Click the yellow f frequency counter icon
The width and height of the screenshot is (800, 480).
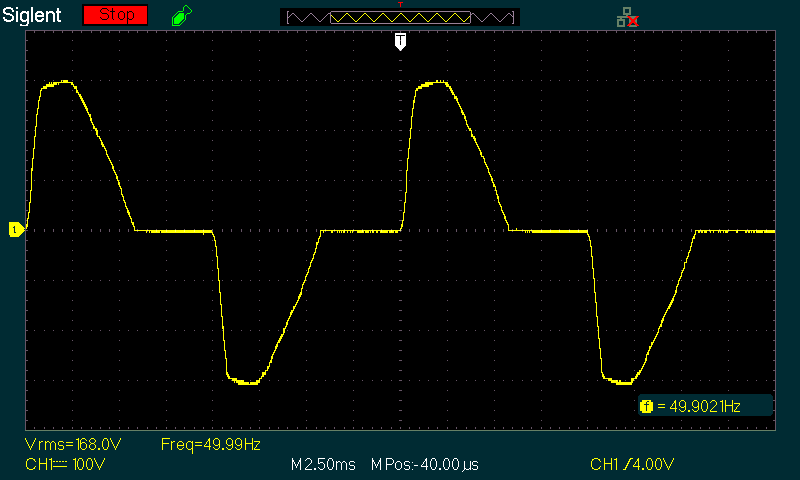[646, 407]
